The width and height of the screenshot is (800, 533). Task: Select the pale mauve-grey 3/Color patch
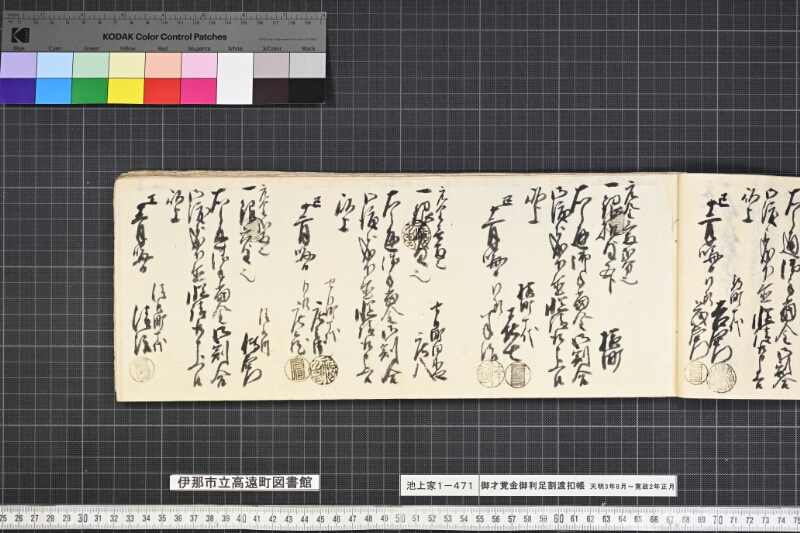tap(271, 65)
